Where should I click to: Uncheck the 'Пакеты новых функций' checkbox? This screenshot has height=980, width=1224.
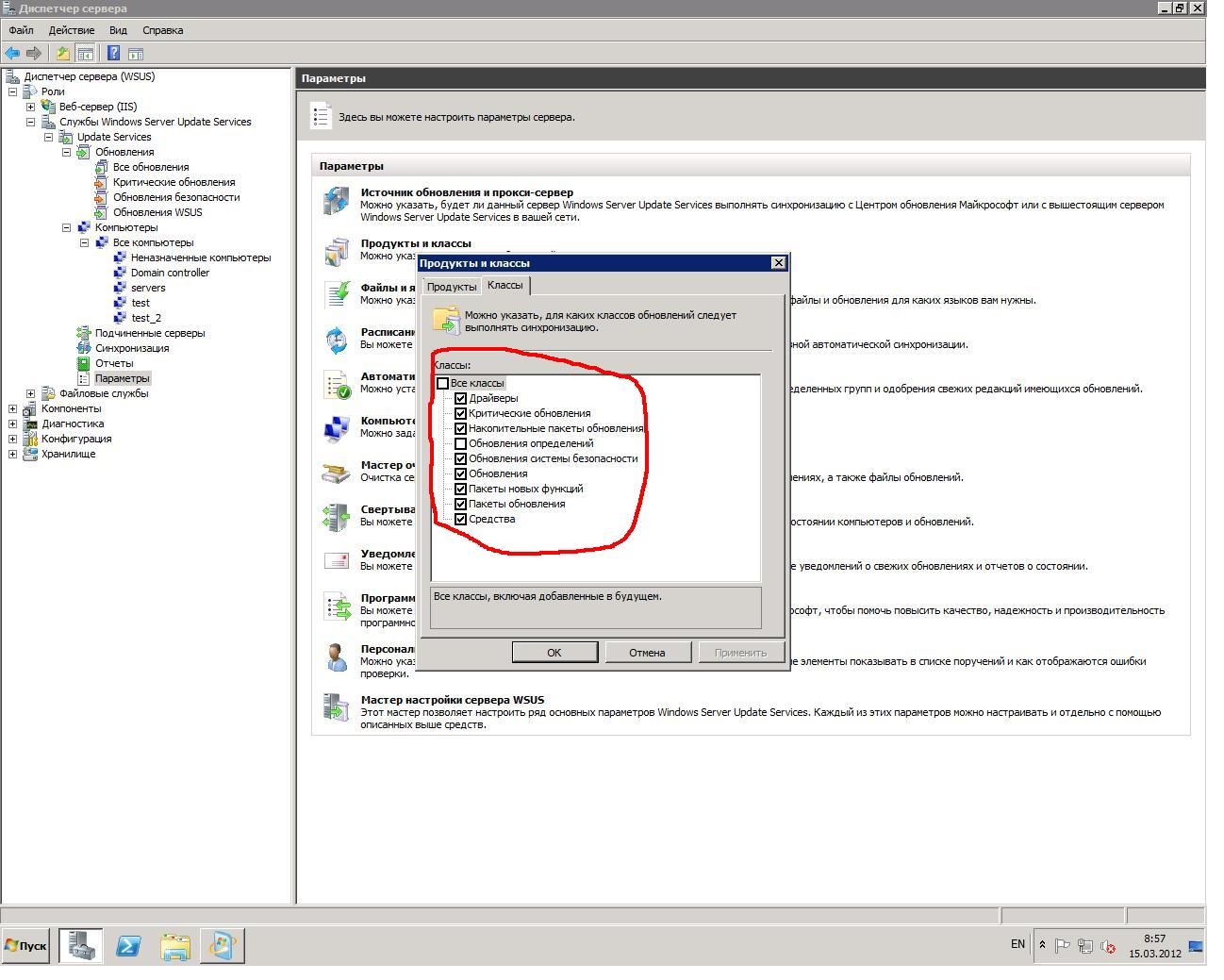[461, 489]
